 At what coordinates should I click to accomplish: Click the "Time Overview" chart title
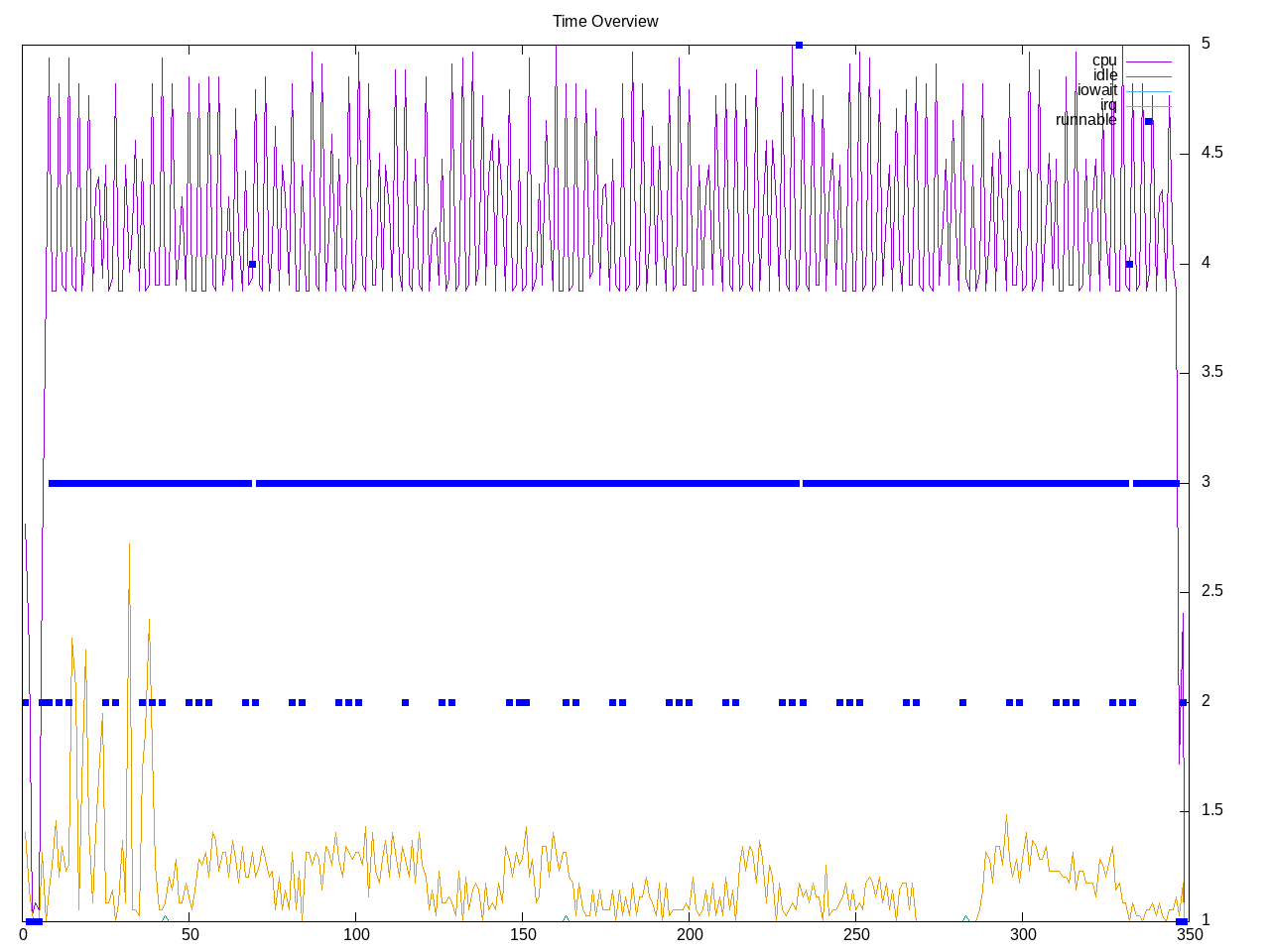(605, 22)
